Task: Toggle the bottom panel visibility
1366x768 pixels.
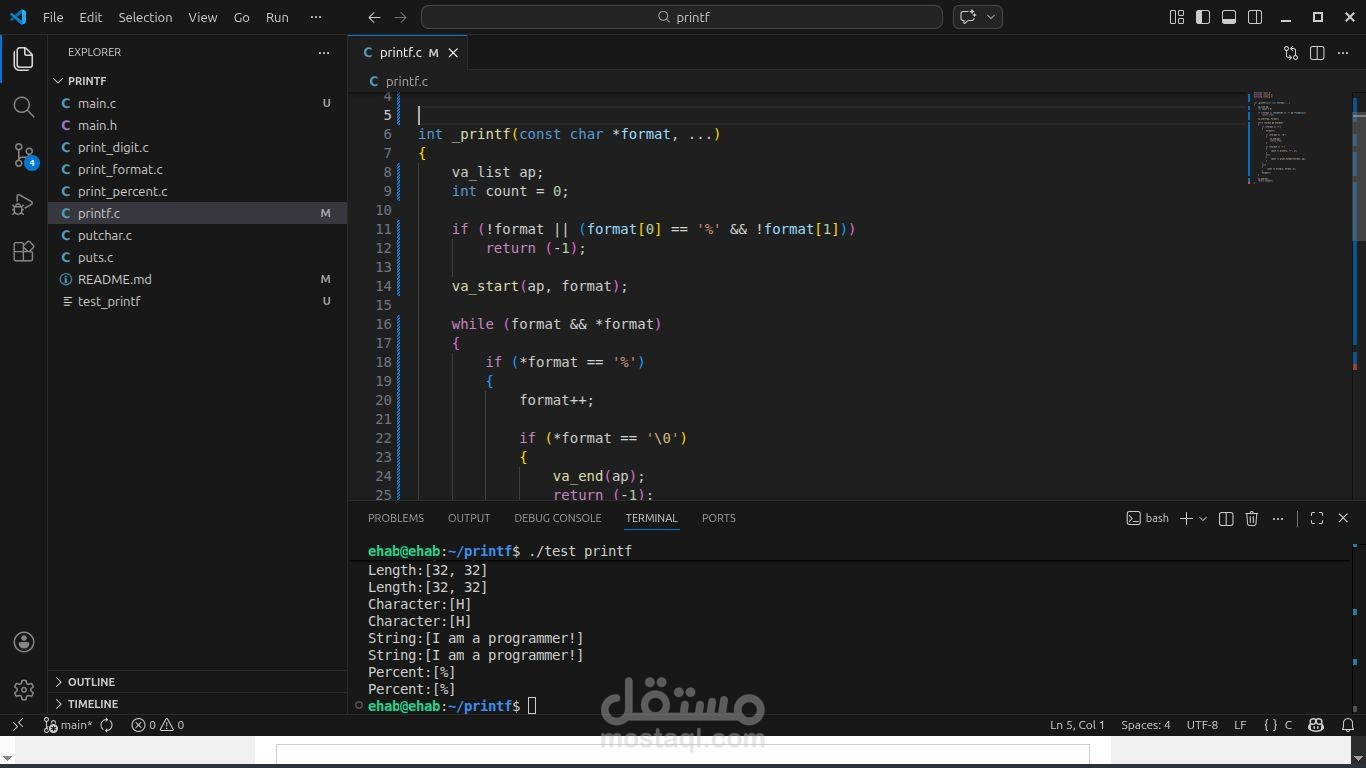Action: click(x=1229, y=17)
